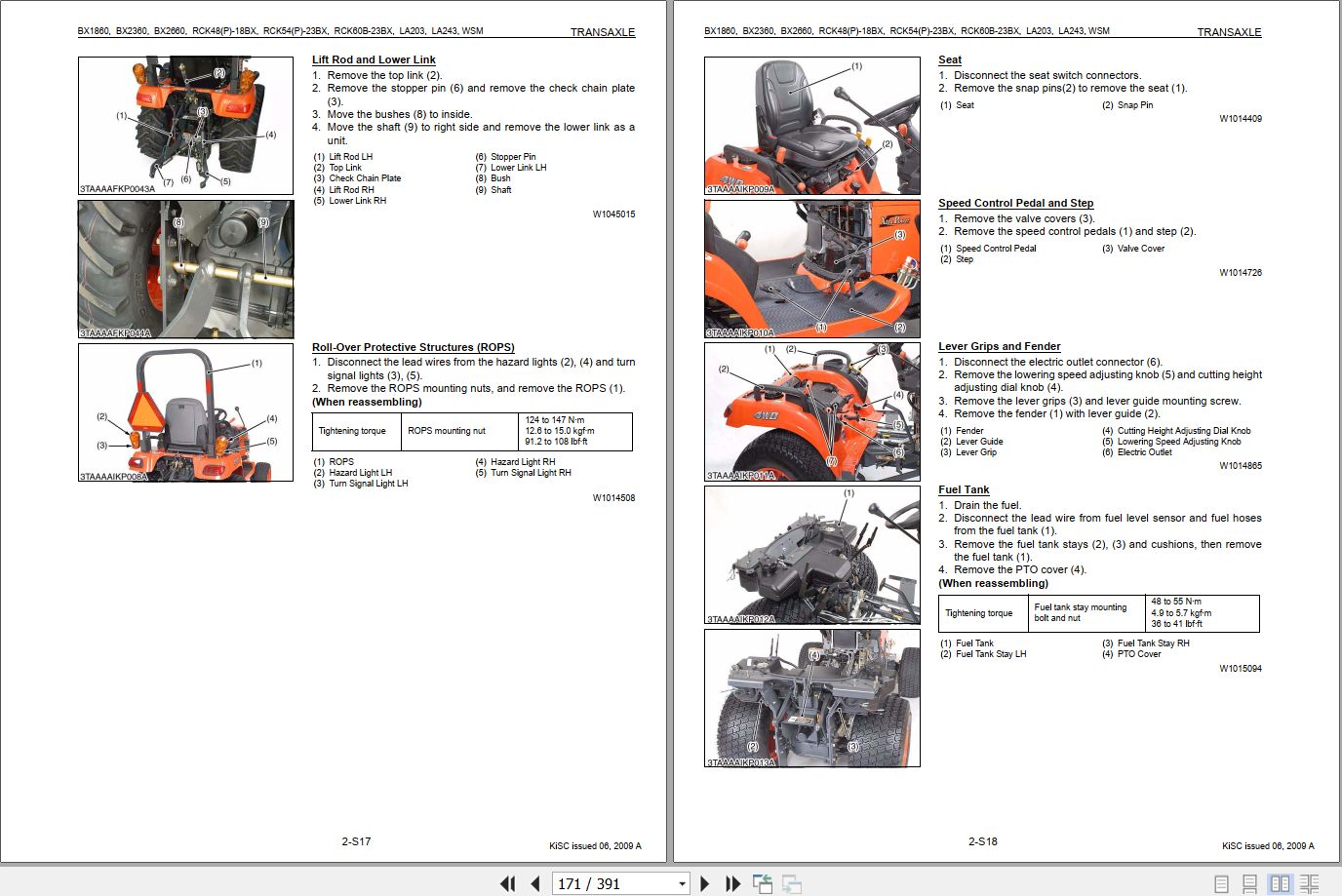Click the bush and shaft photo 3TAAAAFKP044A

185,269
